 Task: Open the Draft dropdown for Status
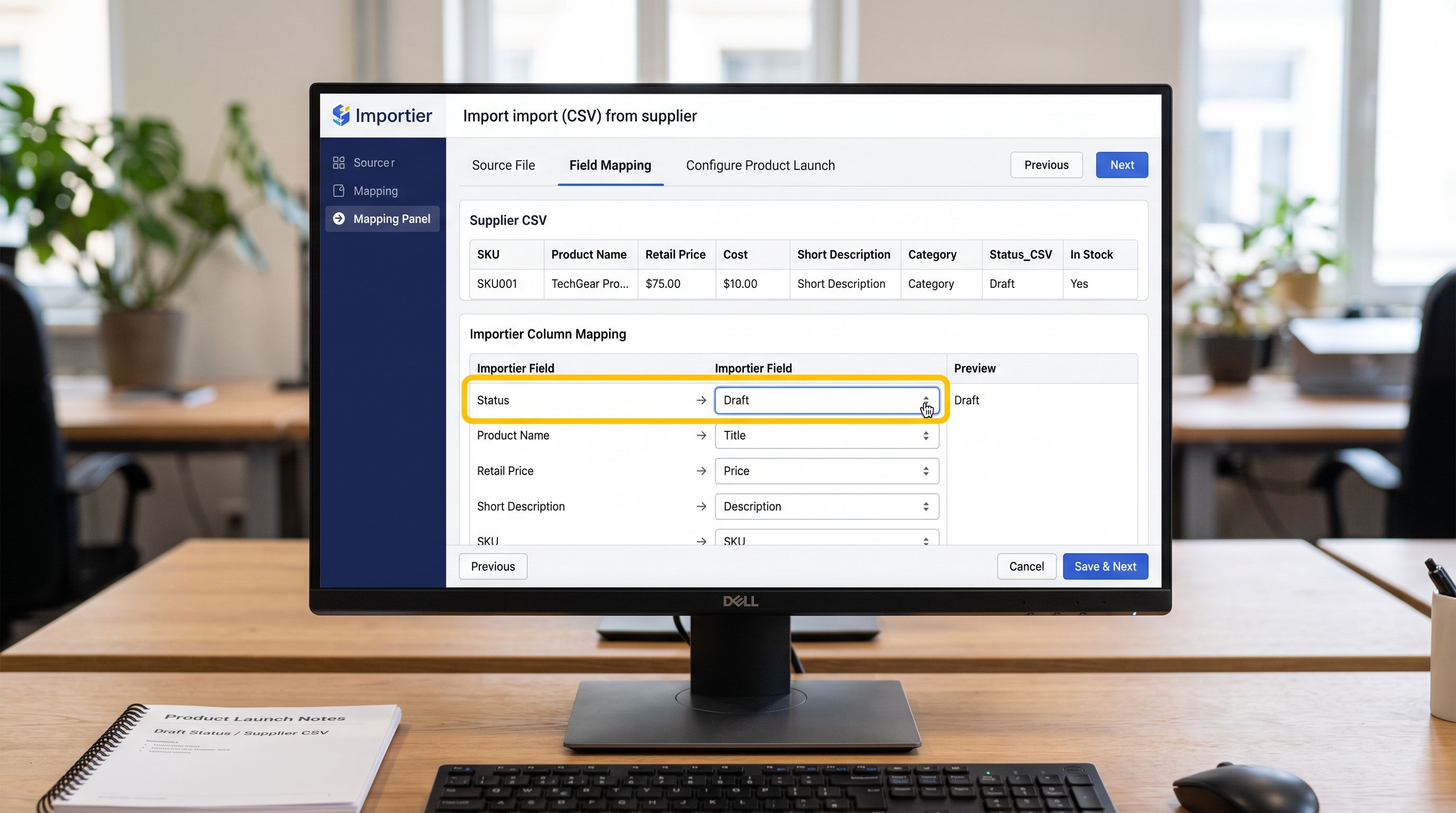(x=826, y=400)
